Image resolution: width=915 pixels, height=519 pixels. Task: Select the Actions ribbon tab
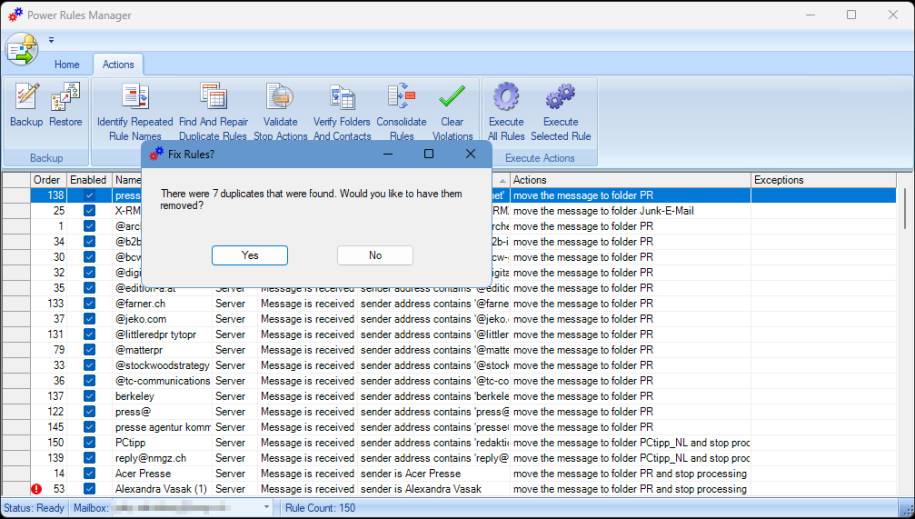coord(118,64)
